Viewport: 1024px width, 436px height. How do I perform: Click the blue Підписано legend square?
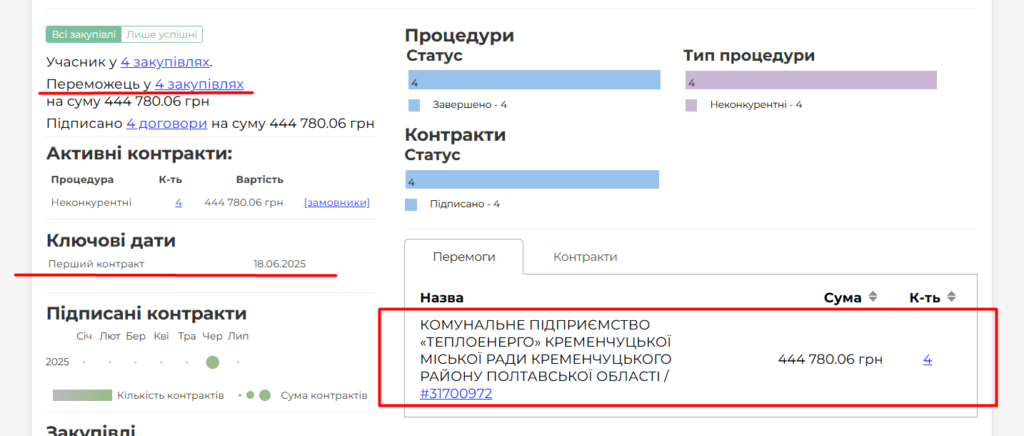click(411, 204)
